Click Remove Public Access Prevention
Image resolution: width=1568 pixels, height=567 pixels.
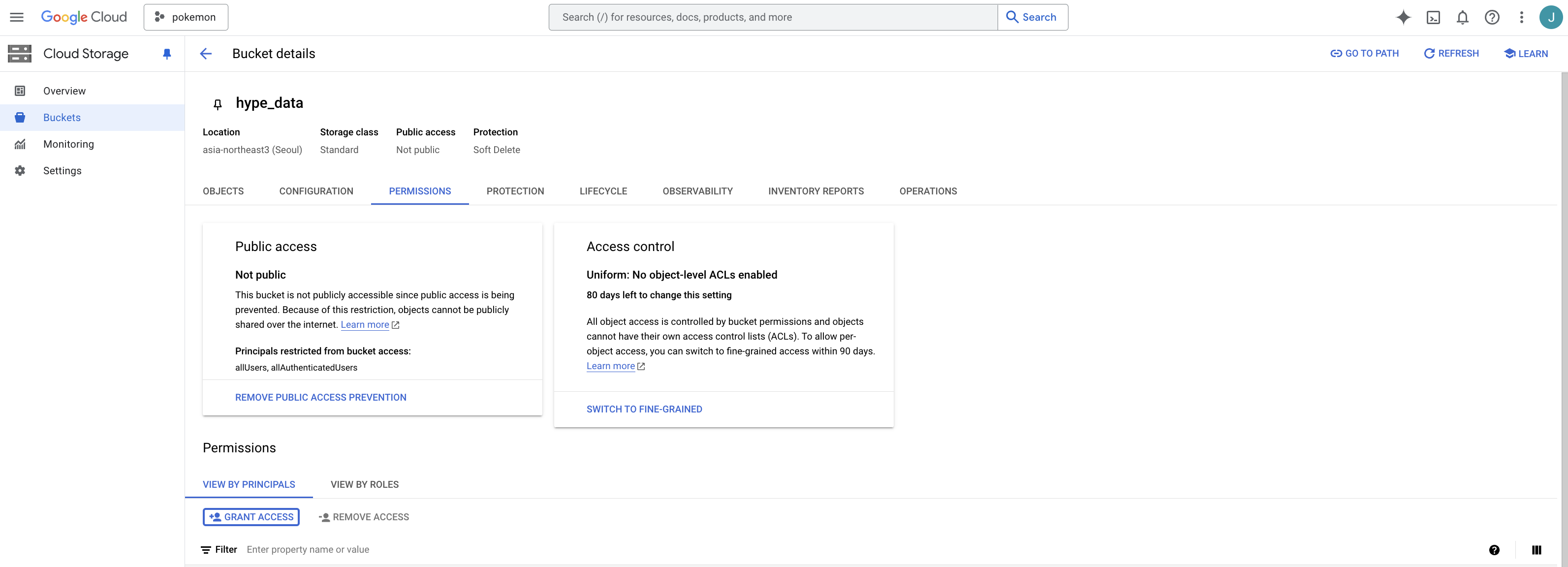point(320,398)
